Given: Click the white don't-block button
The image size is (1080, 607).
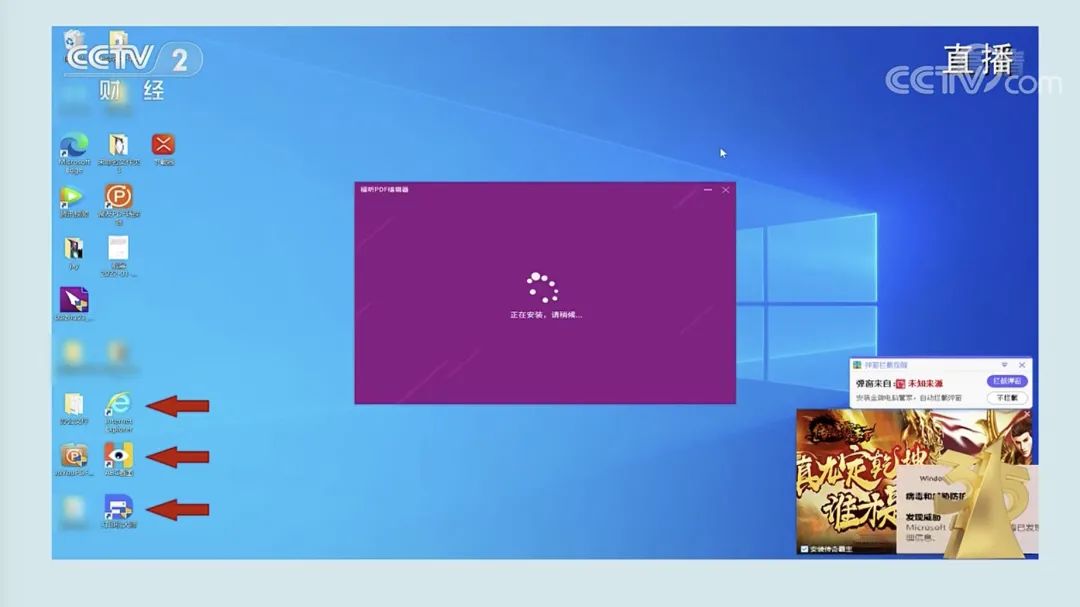Looking at the screenshot, I should 1006,398.
